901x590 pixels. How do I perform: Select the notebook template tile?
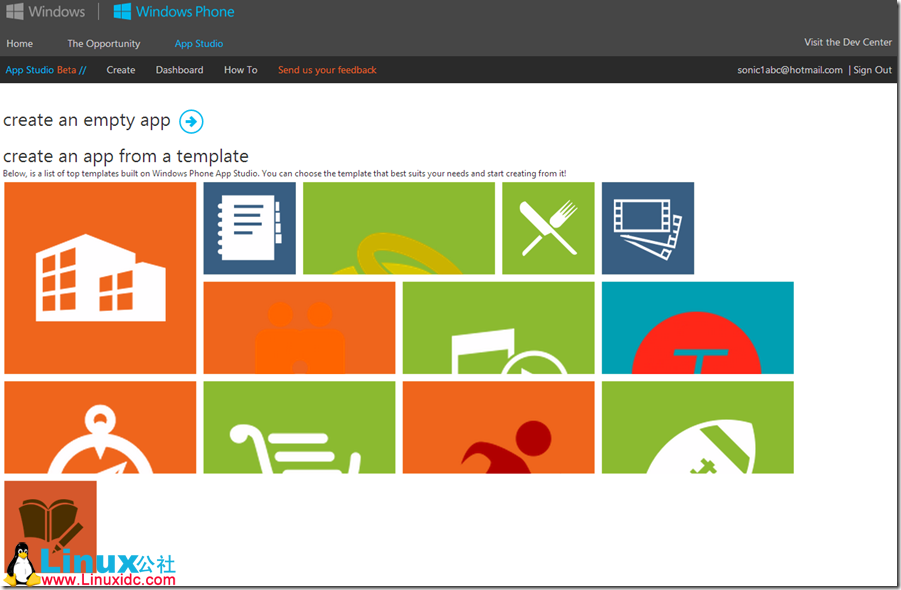249,228
